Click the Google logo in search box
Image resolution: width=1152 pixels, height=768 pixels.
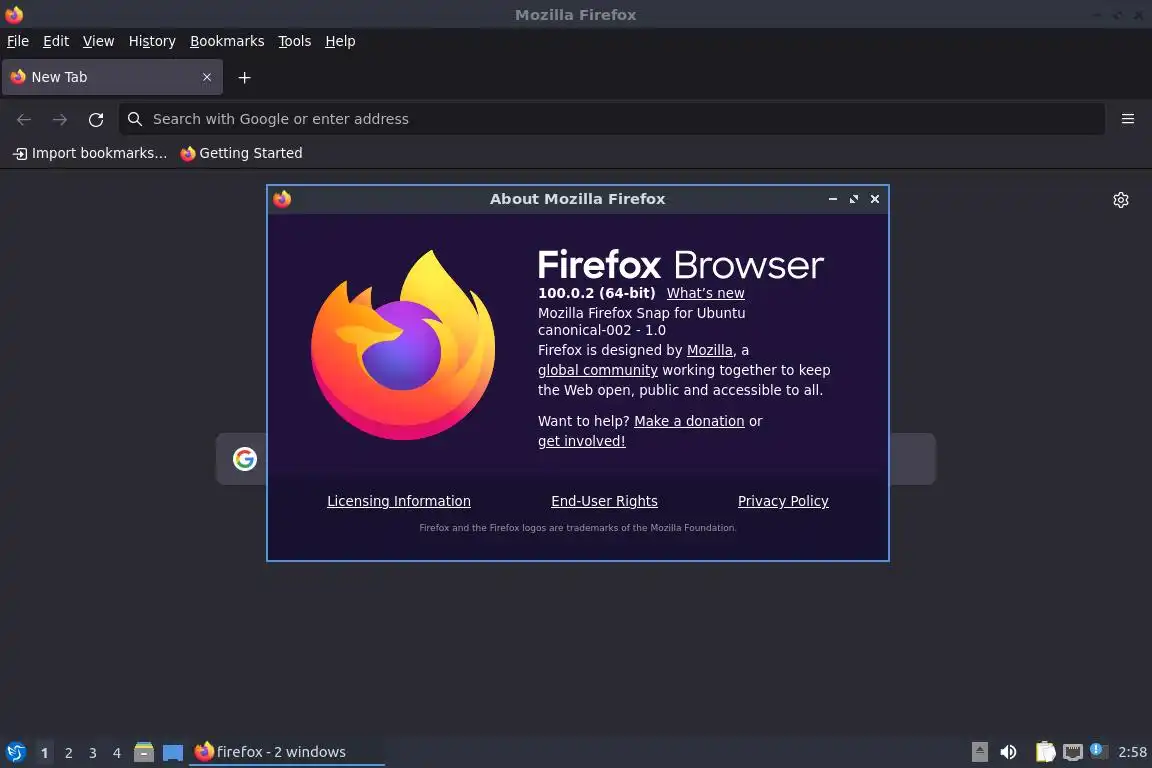pyautogui.click(x=245, y=459)
